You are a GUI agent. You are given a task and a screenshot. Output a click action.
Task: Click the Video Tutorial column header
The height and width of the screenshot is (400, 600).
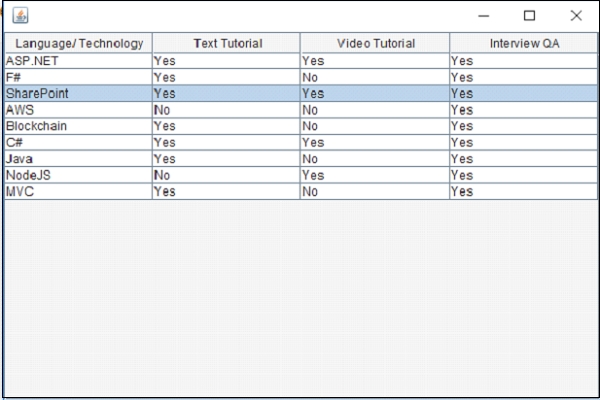375,43
